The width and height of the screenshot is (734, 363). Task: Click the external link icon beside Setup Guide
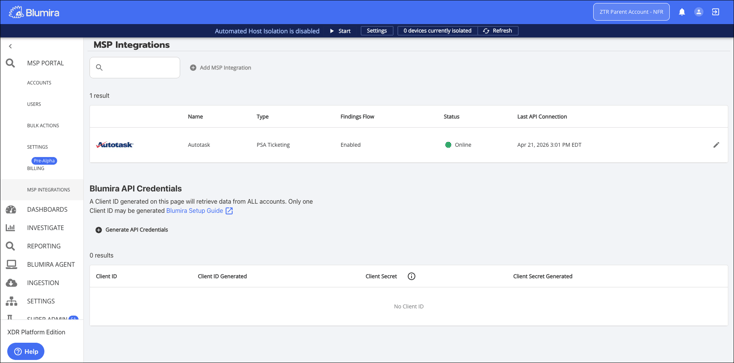tap(229, 211)
